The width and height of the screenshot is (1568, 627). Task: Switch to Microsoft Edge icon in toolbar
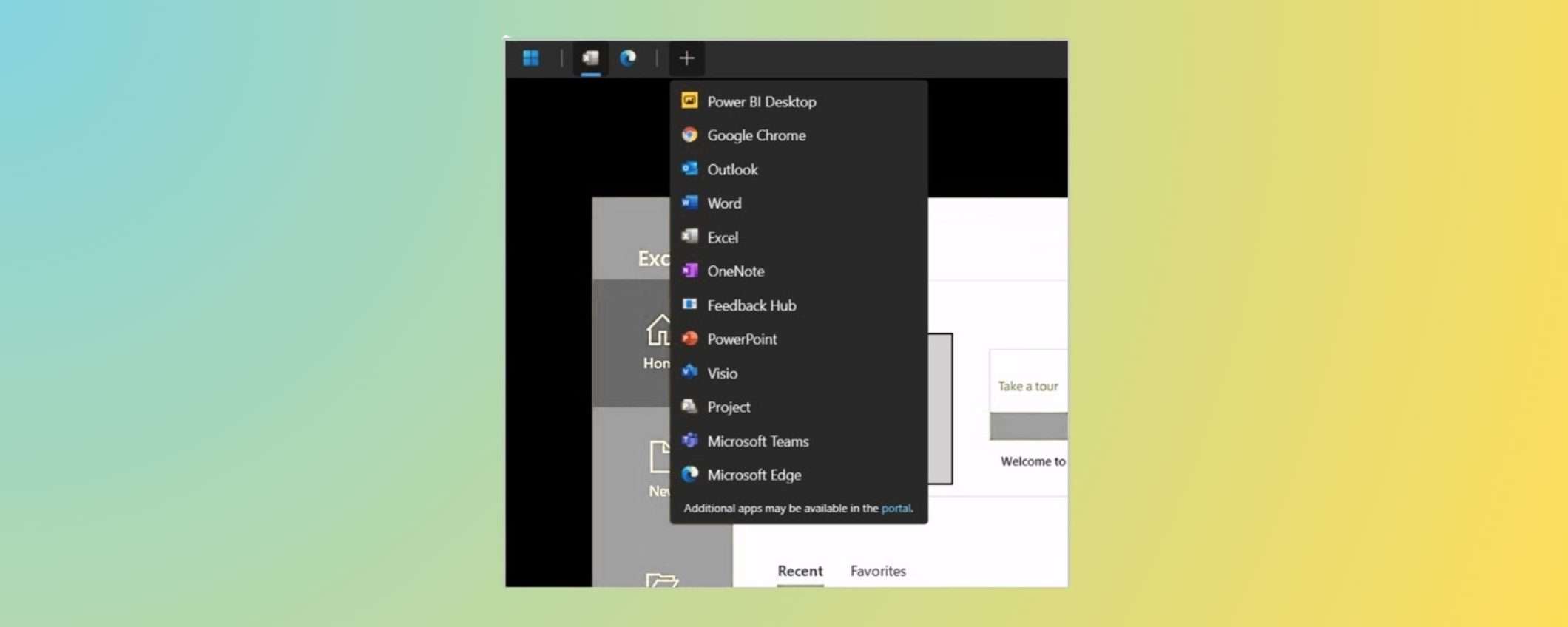click(628, 58)
